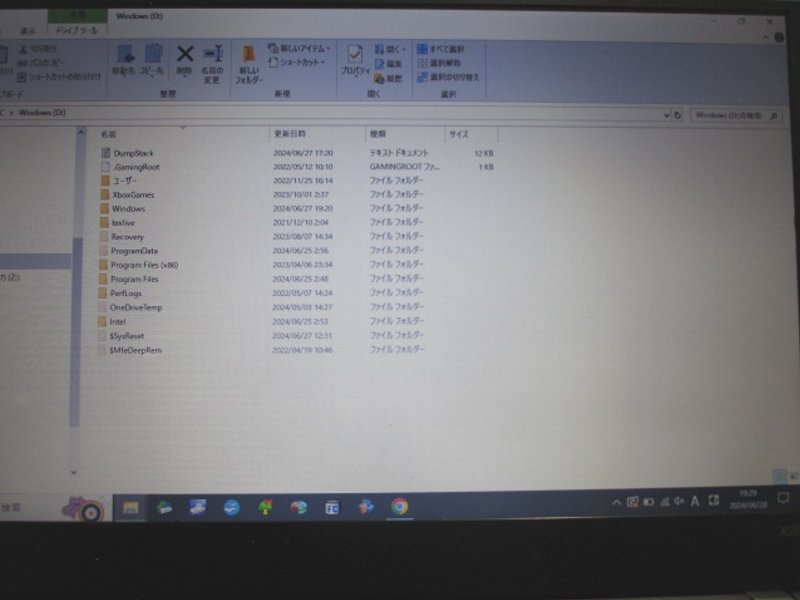800x600 pixels.
Task: Show hidden system tray icons chevron
Action: (x=616, y=503)
